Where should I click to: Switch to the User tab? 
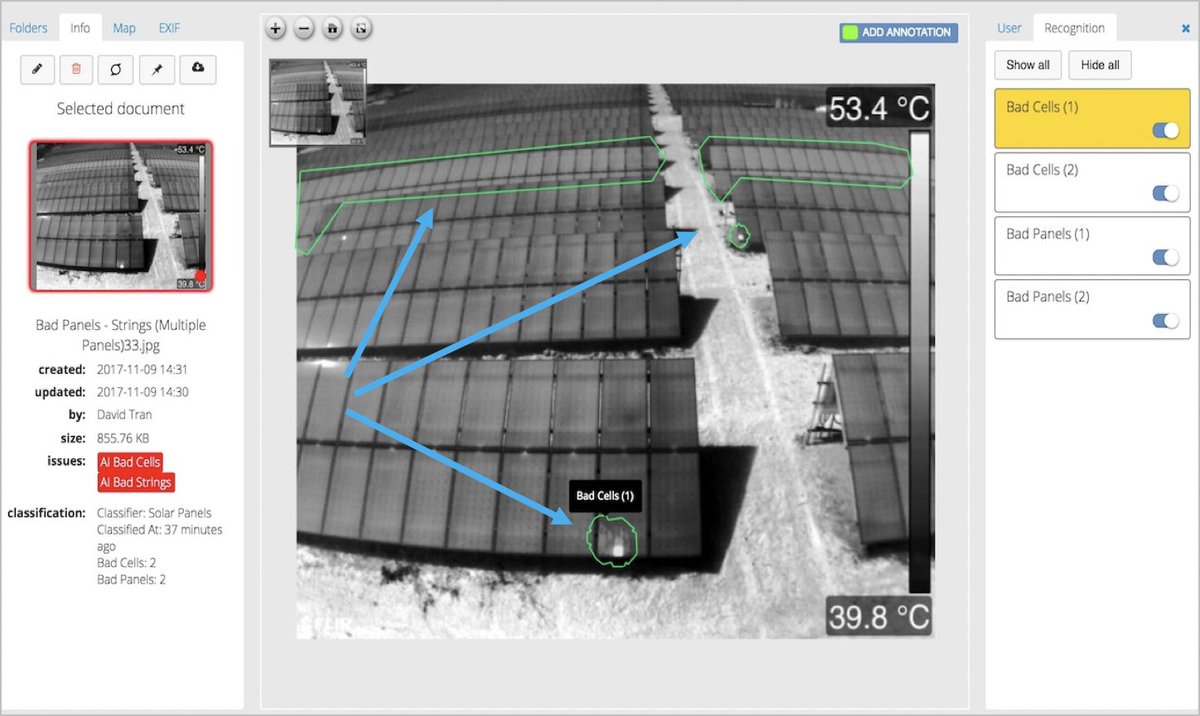tap(1009, 28)
